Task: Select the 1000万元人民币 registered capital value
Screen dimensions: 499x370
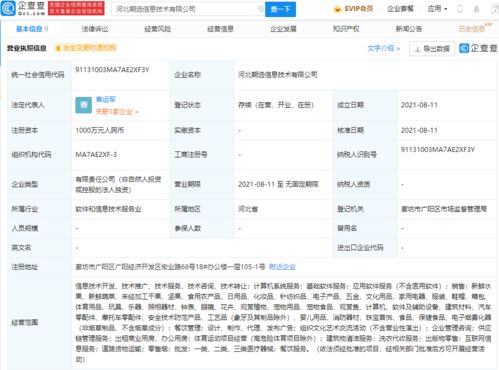Action: [x=99, y=130]
